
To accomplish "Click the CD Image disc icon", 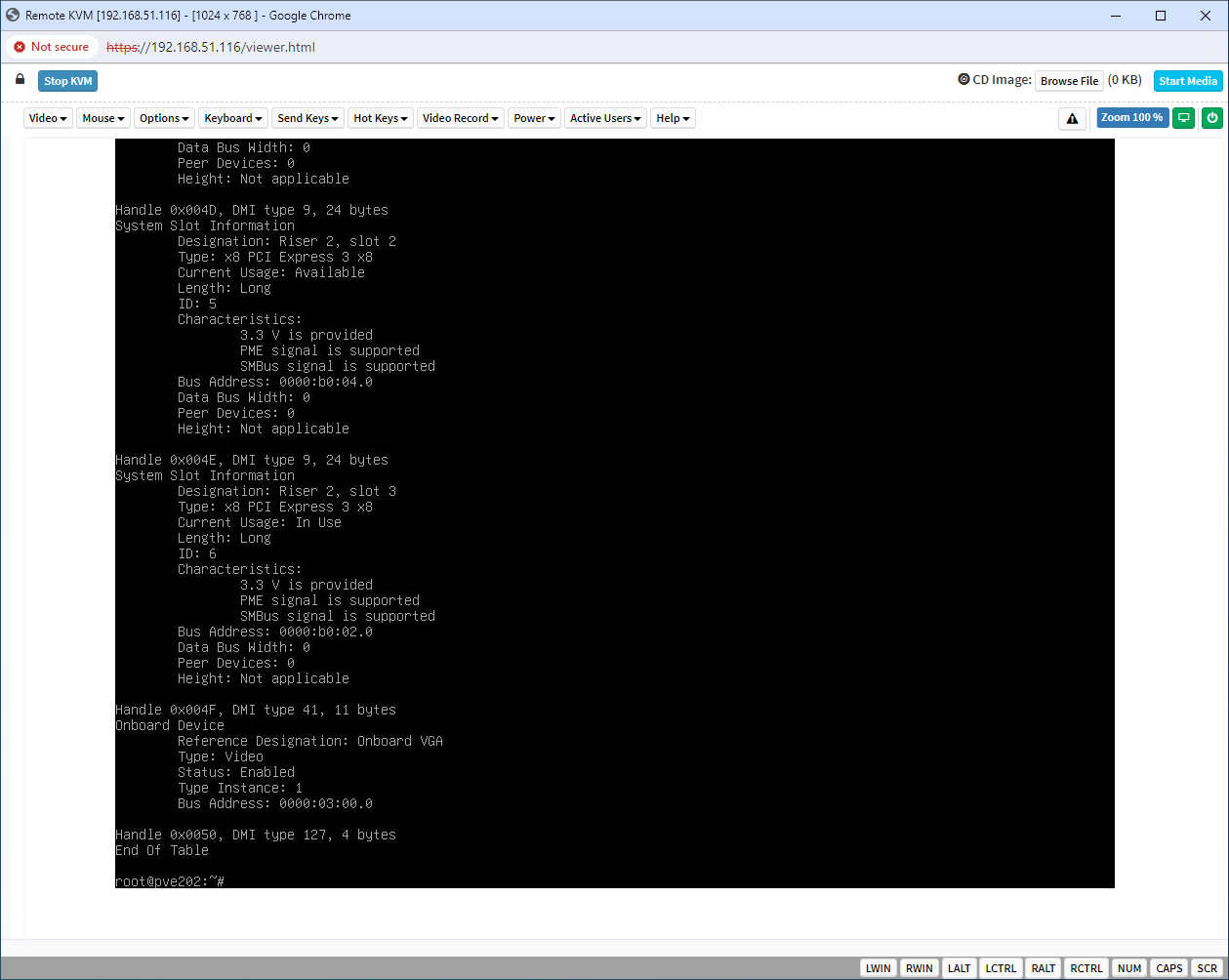I will (x=963, y=80).
